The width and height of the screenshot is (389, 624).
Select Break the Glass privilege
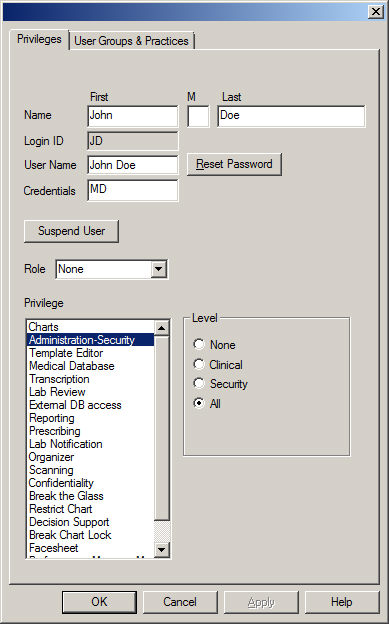(90, 496)
